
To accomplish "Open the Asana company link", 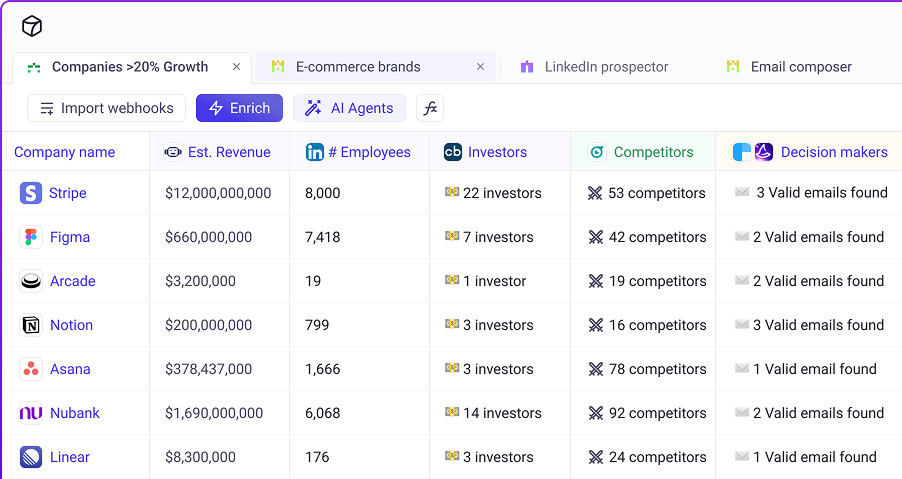I will [70, 369].
